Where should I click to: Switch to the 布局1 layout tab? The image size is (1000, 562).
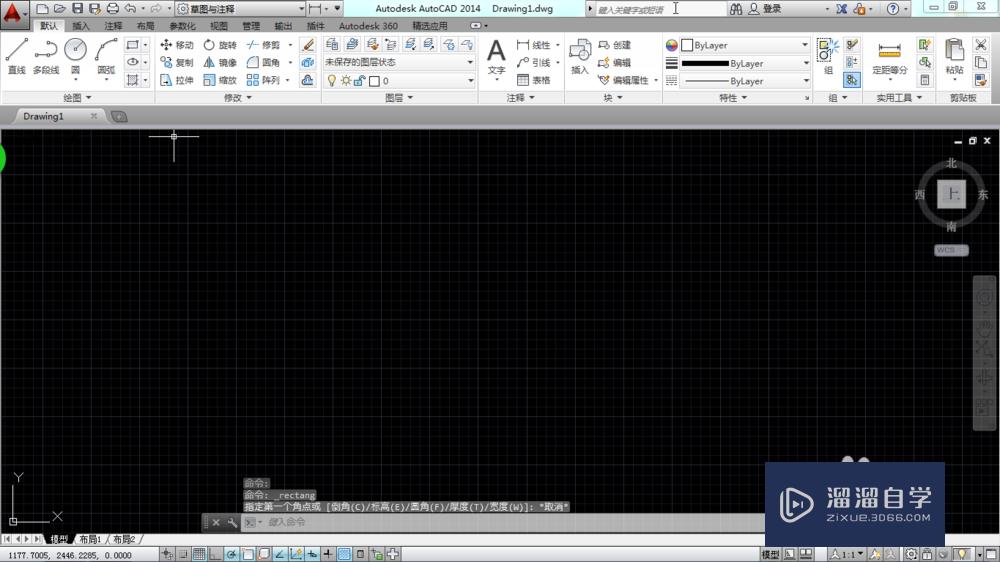(x=90, y=540)
